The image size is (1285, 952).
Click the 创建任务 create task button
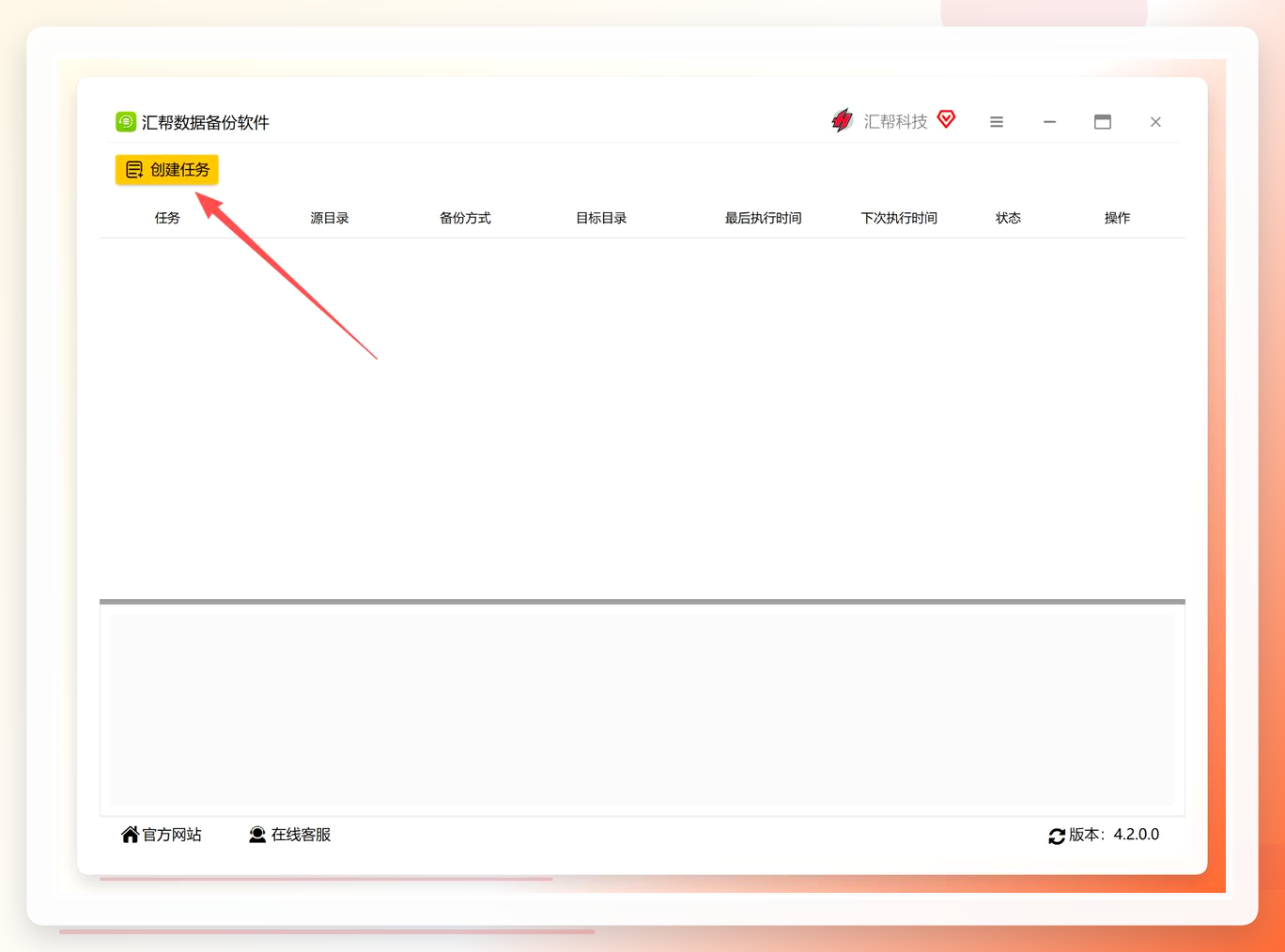click(167, 170)
